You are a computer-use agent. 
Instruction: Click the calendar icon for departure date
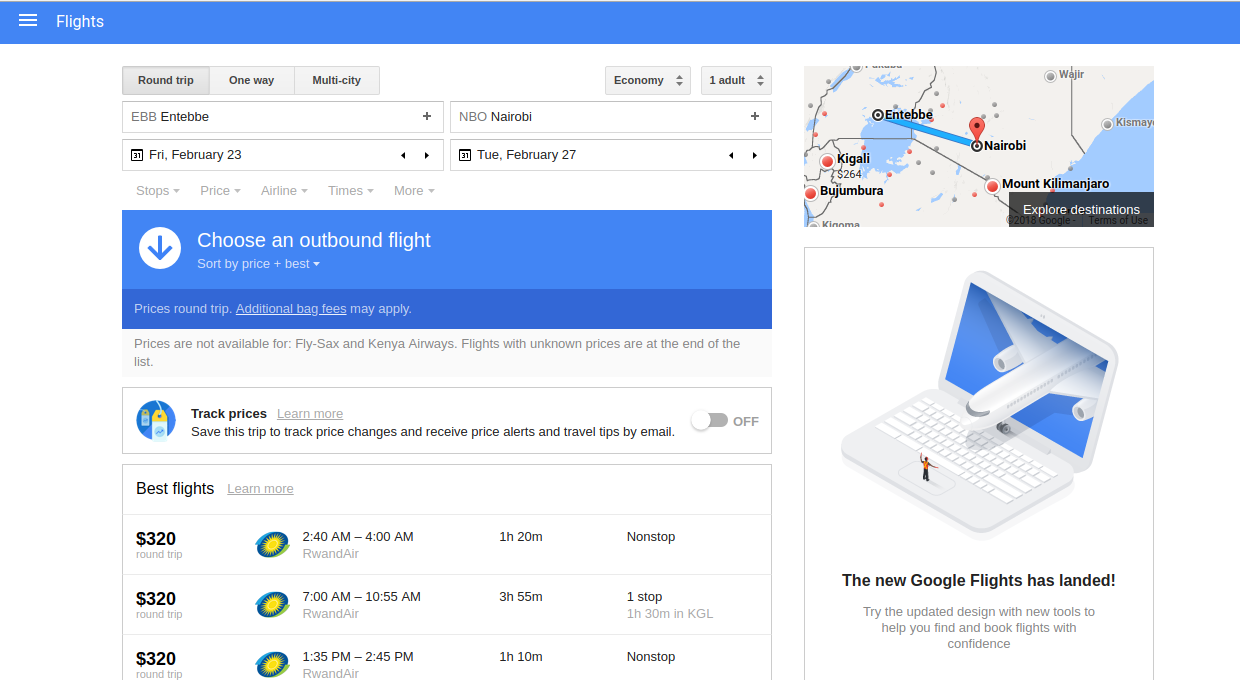(137, 155)
